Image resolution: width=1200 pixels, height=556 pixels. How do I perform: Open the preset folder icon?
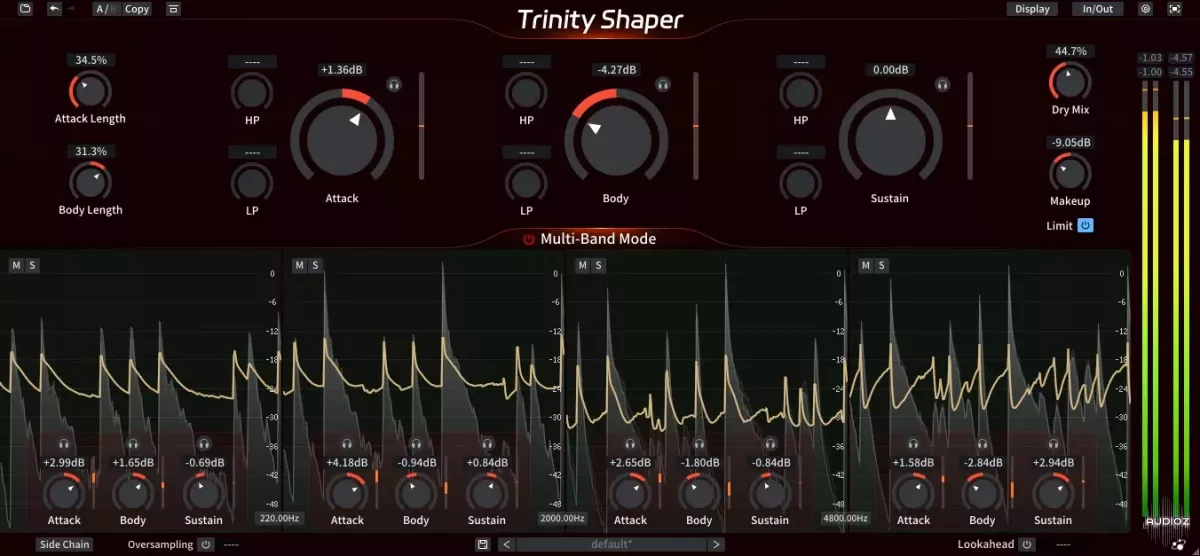coord(25,9)
